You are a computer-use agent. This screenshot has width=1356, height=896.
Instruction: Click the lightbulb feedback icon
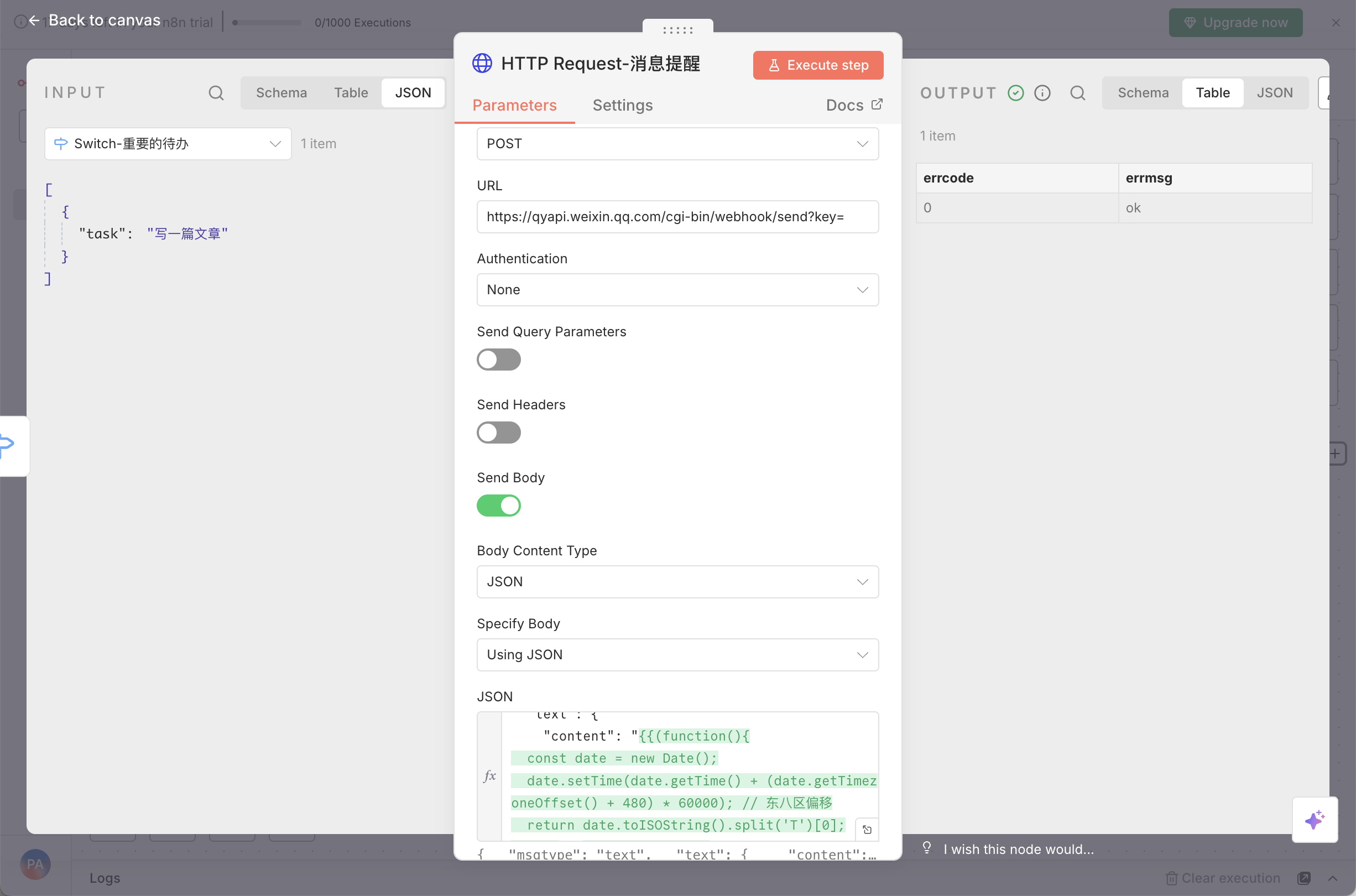926,848
